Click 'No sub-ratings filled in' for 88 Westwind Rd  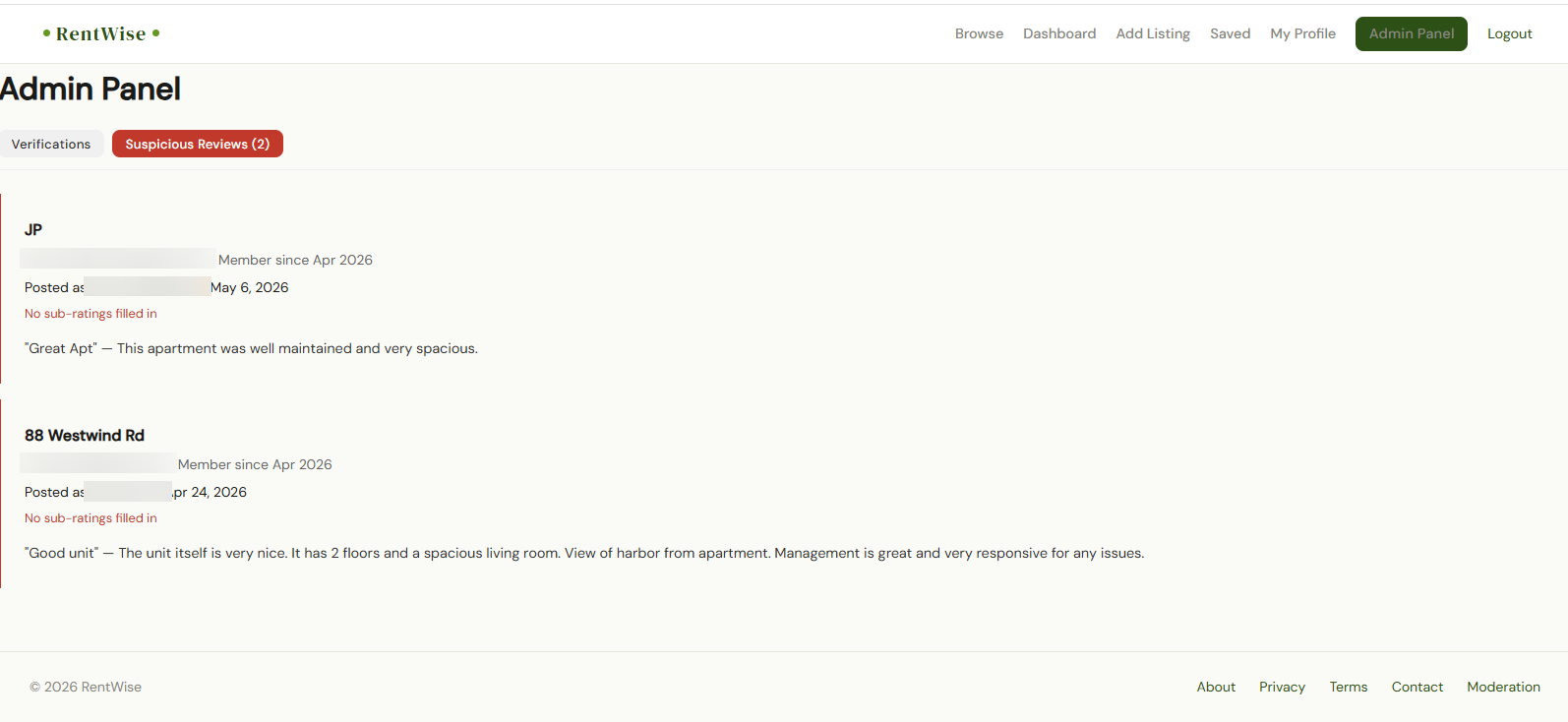(90, 518)
